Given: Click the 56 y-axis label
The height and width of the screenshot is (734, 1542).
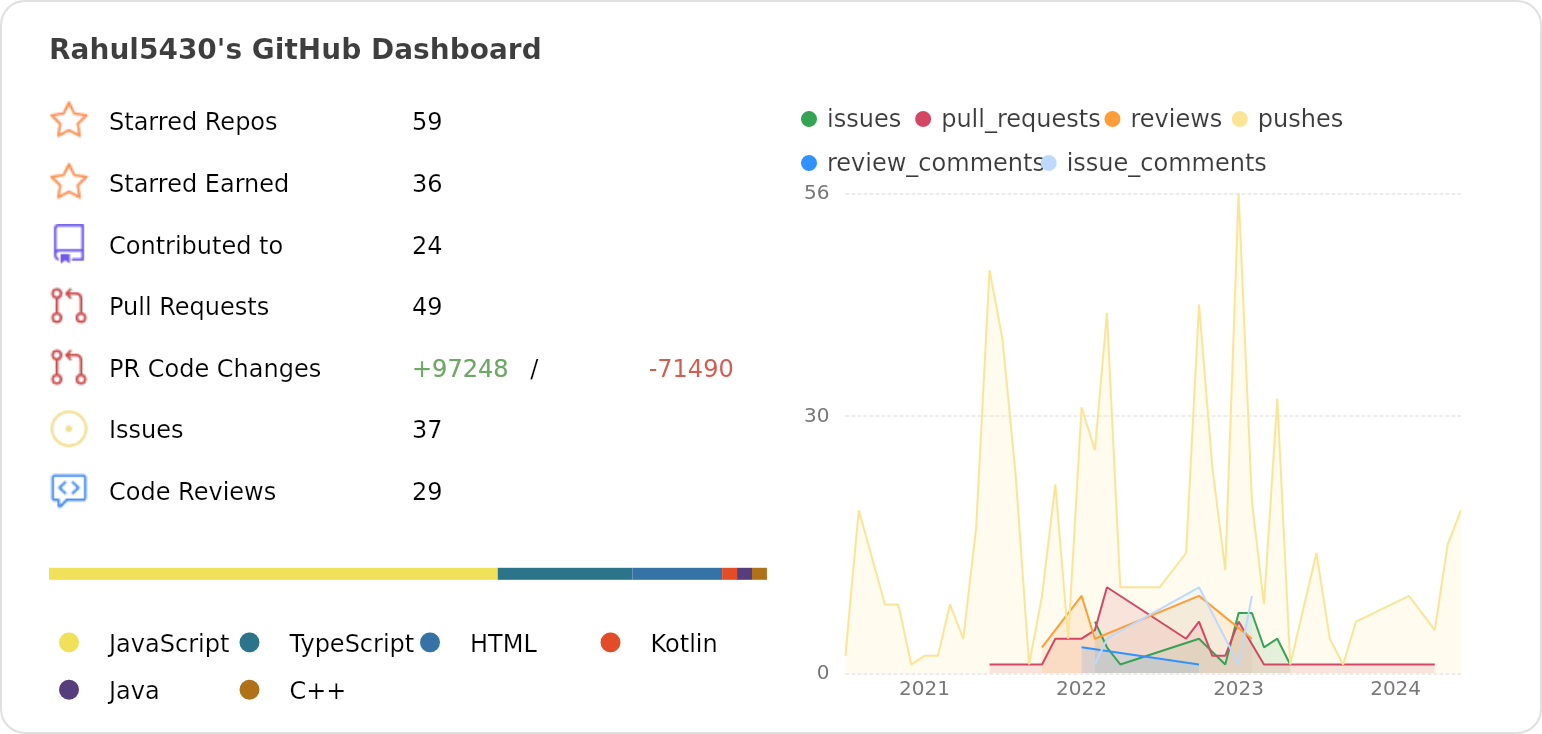Looking at the screenshot, I should [x=817, y=192].
